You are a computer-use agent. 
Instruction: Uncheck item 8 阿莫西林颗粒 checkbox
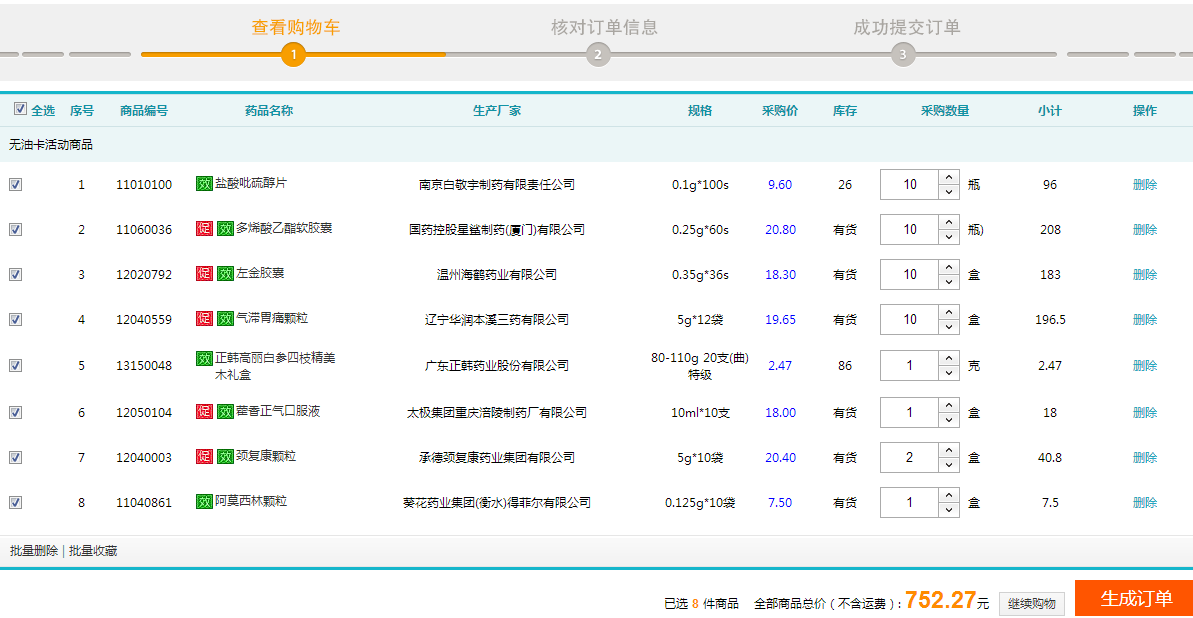point(15,502)
